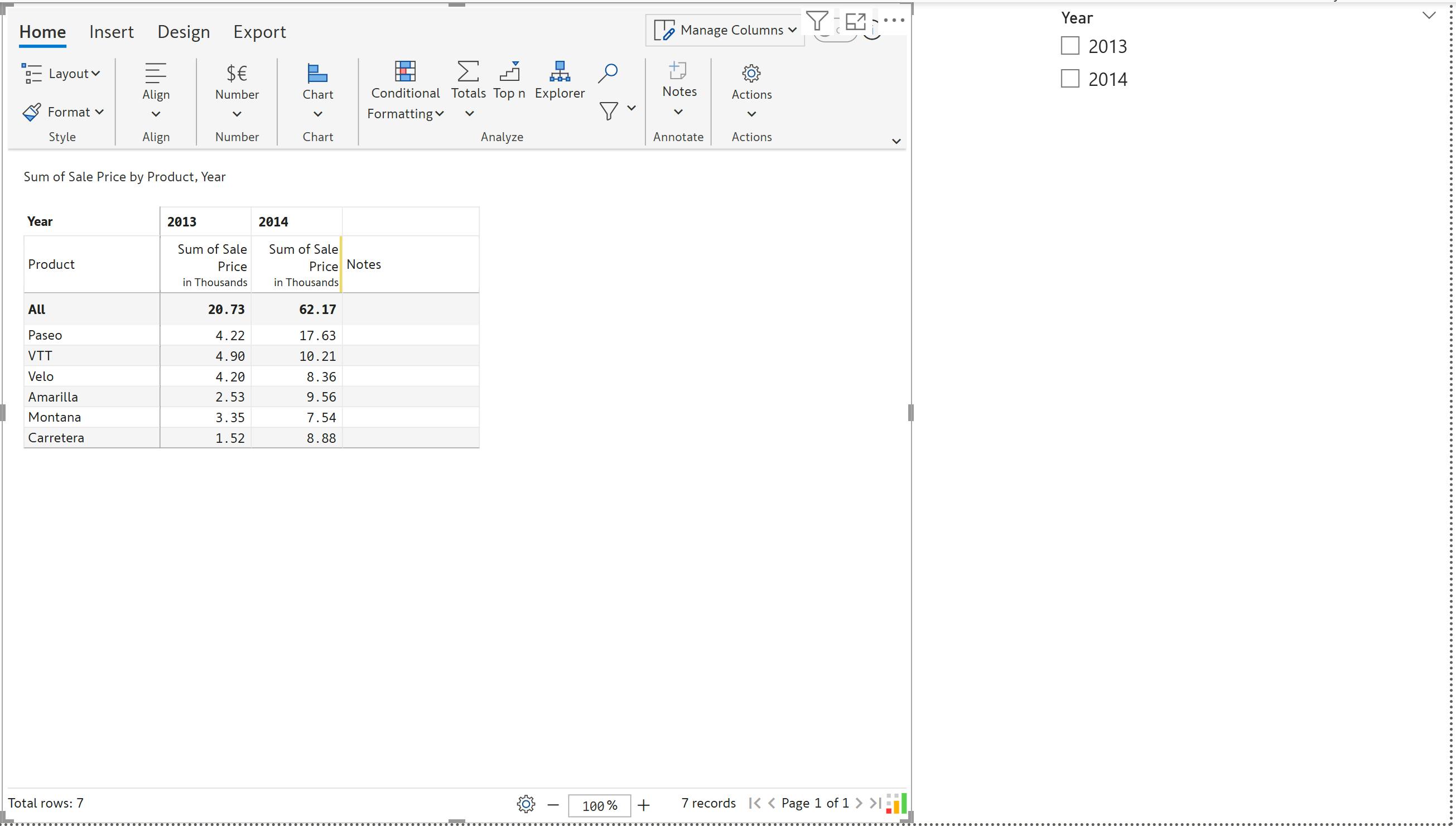Open the Chart bar icon

[317, 73]
